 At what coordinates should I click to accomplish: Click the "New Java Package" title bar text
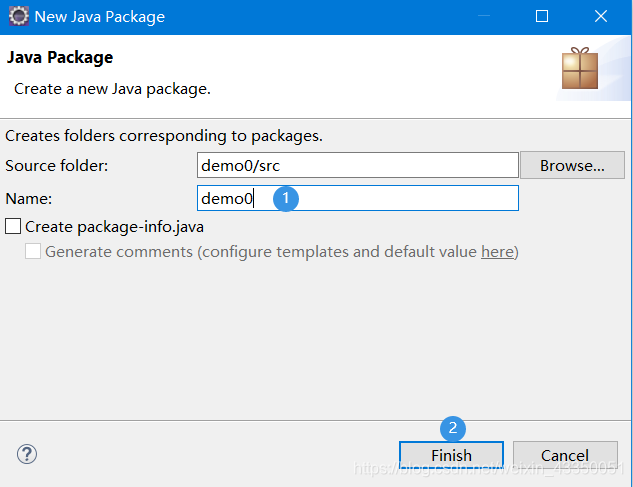(100, 17)
